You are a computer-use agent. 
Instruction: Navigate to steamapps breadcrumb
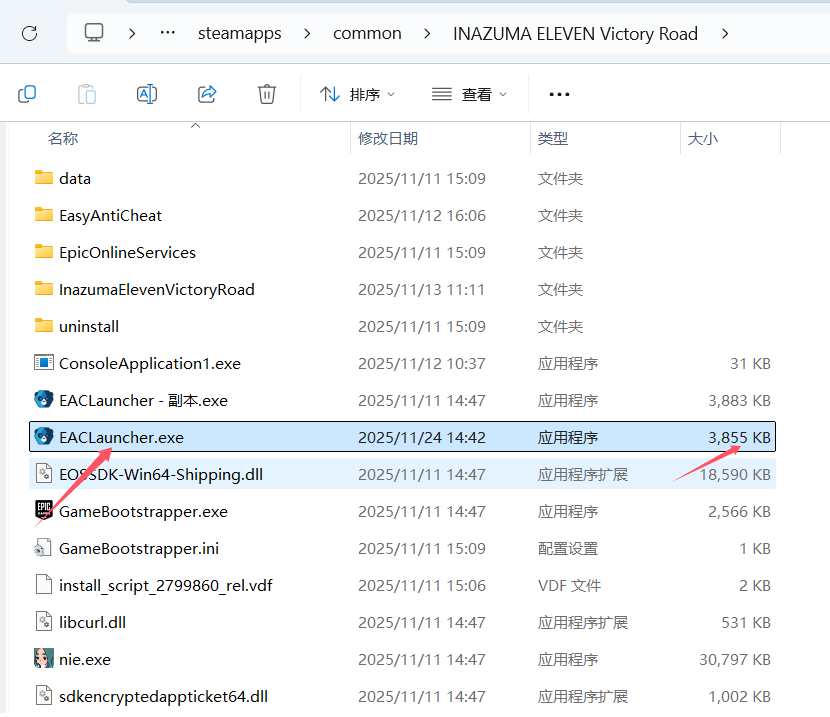[238, 33]
